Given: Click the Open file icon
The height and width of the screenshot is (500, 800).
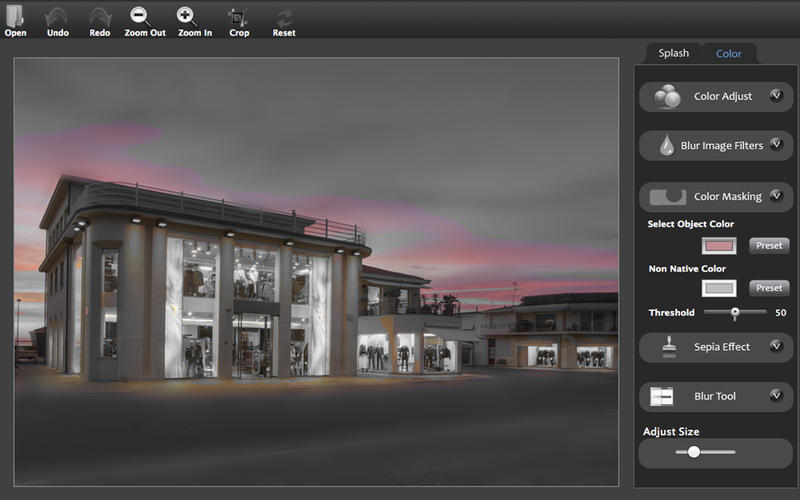Looking at the screenshot, I should 15,16.
